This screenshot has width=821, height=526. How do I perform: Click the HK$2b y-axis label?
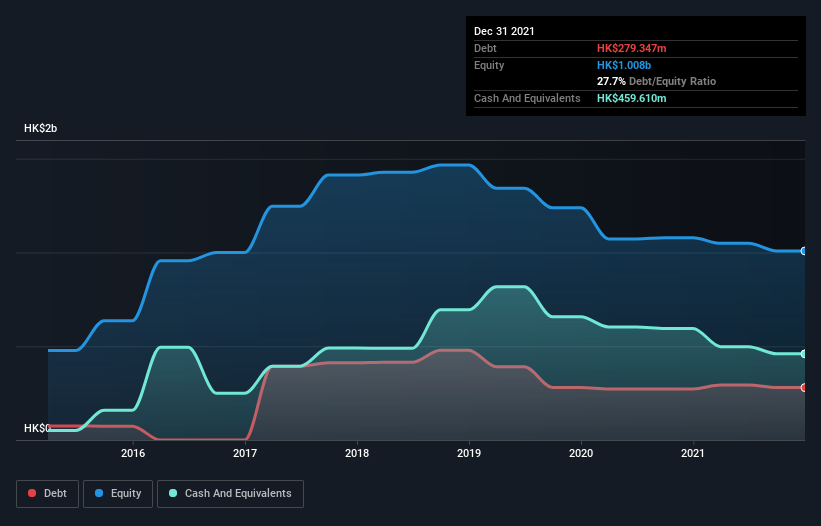pos(40,128)
